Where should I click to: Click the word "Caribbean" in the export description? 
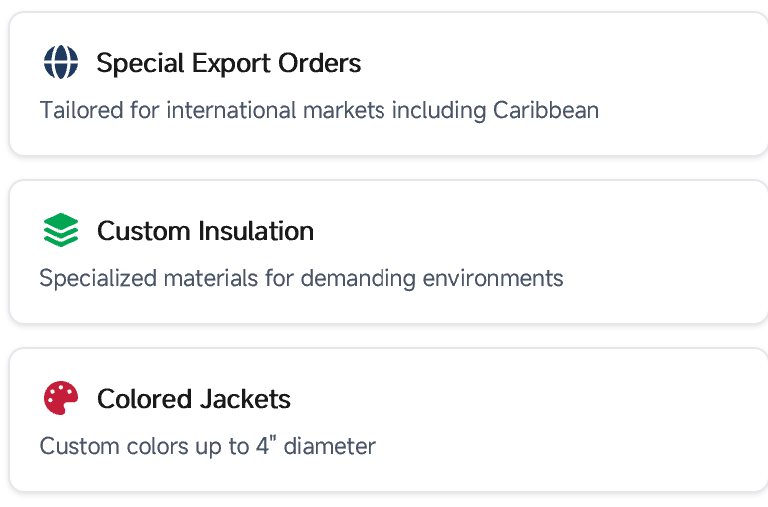546,110
